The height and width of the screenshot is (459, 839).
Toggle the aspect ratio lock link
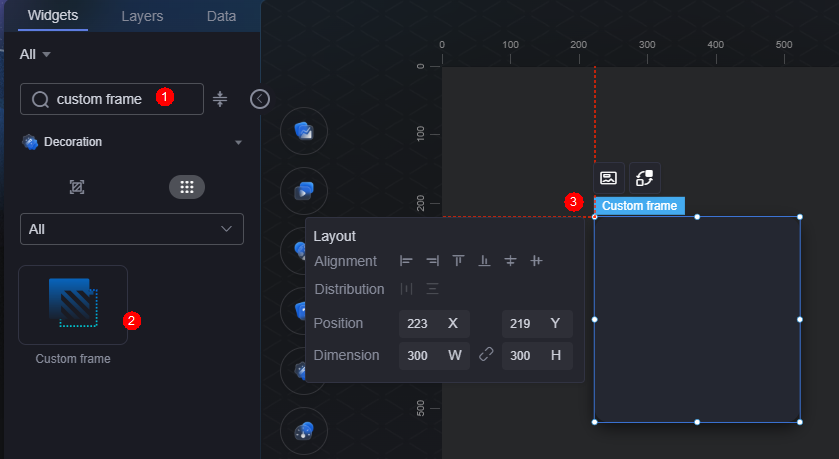click(x=486, y=354)
